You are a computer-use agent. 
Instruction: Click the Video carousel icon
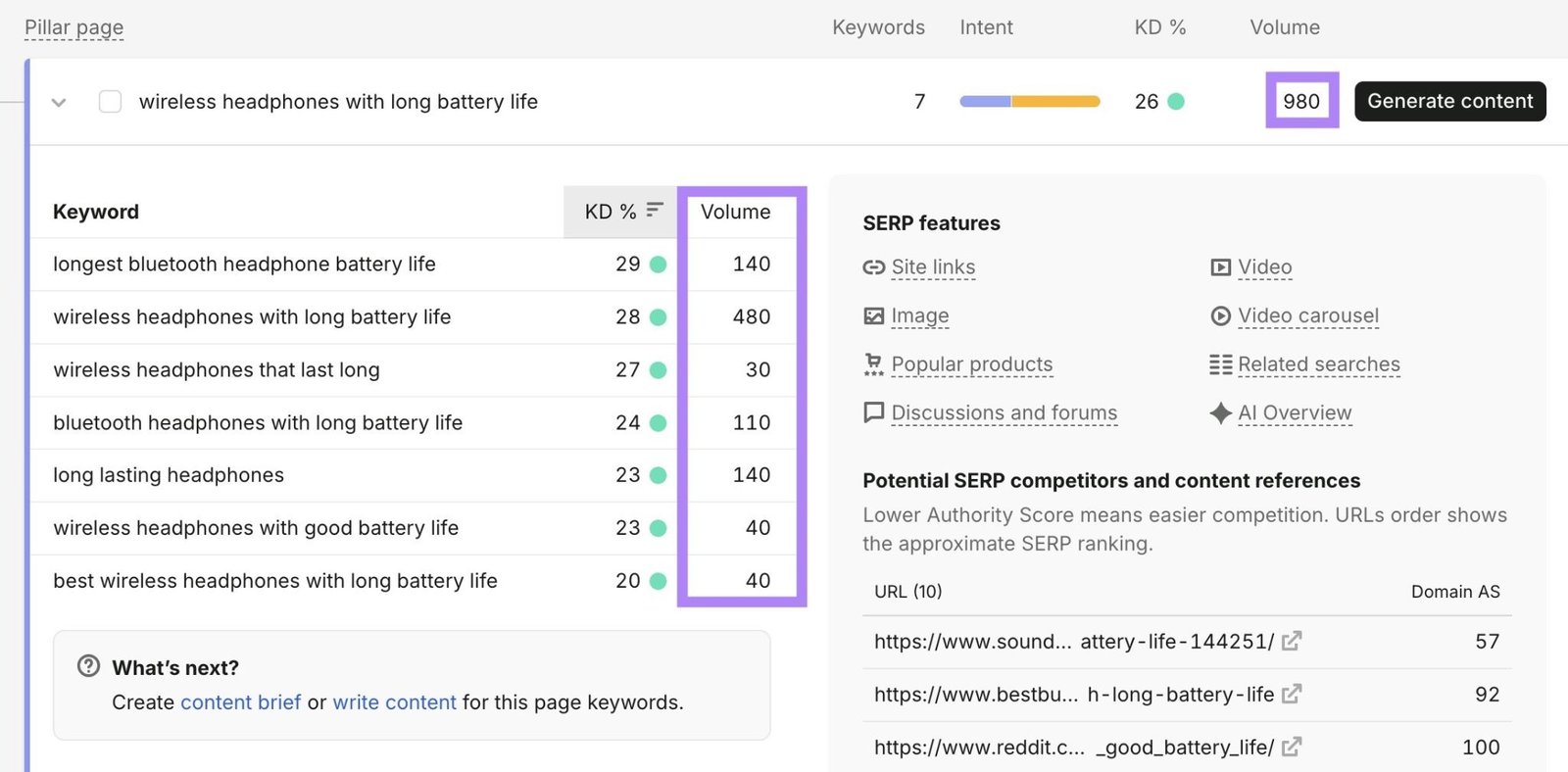[1221, 315]
